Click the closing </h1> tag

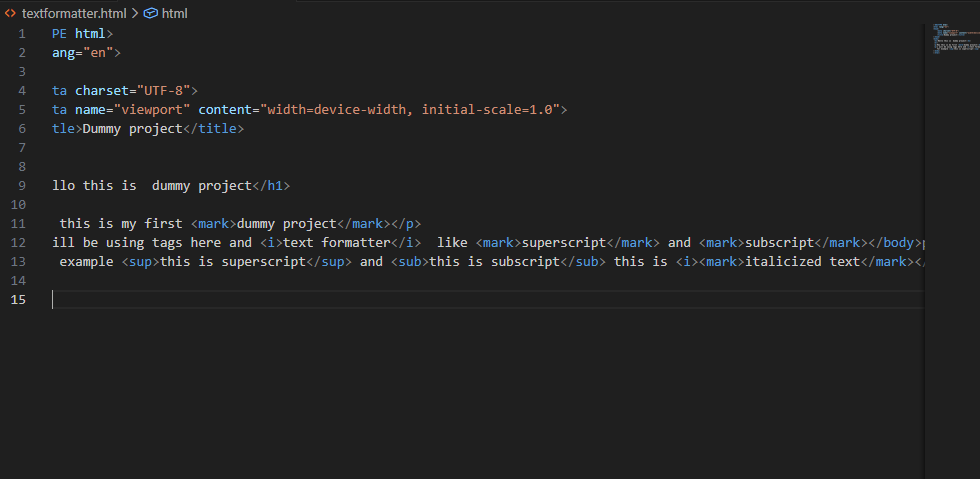271,186
